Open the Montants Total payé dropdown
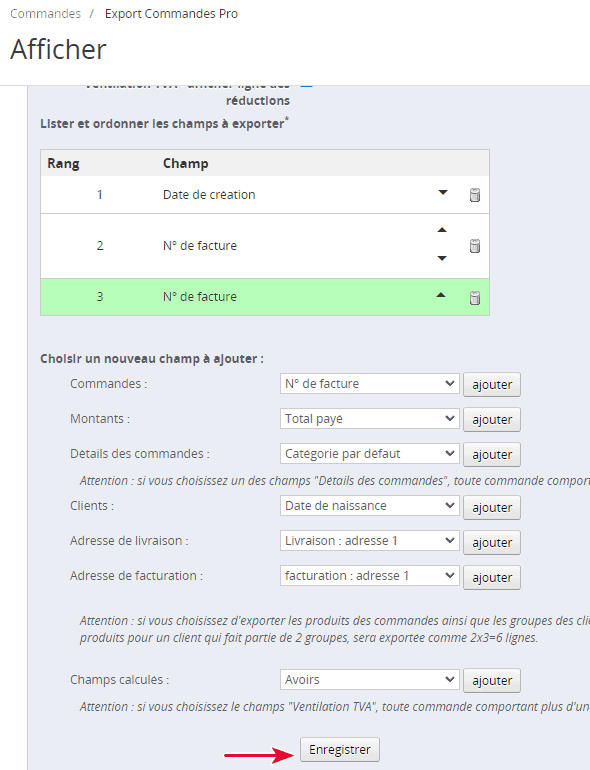 [369, 419]
